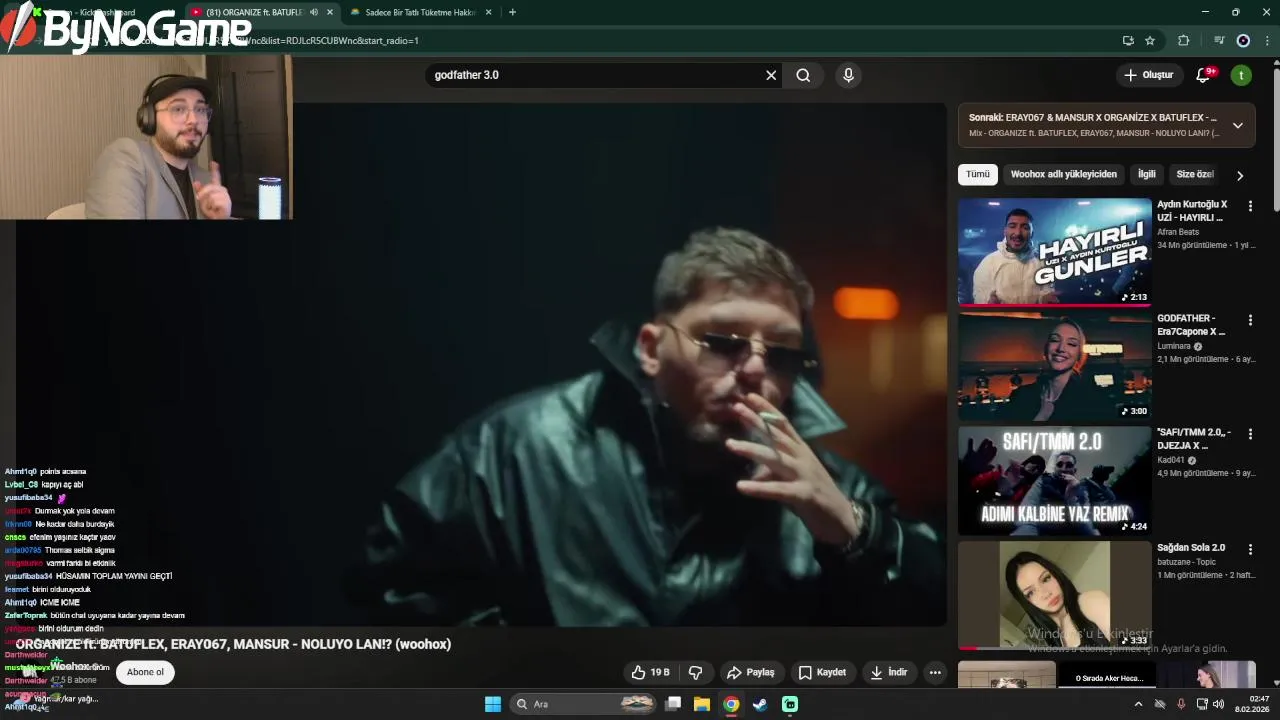Download the video with İndir
Image resolution: width=1280 pixels, height=720 pixels.
click(x=888, y=672)
